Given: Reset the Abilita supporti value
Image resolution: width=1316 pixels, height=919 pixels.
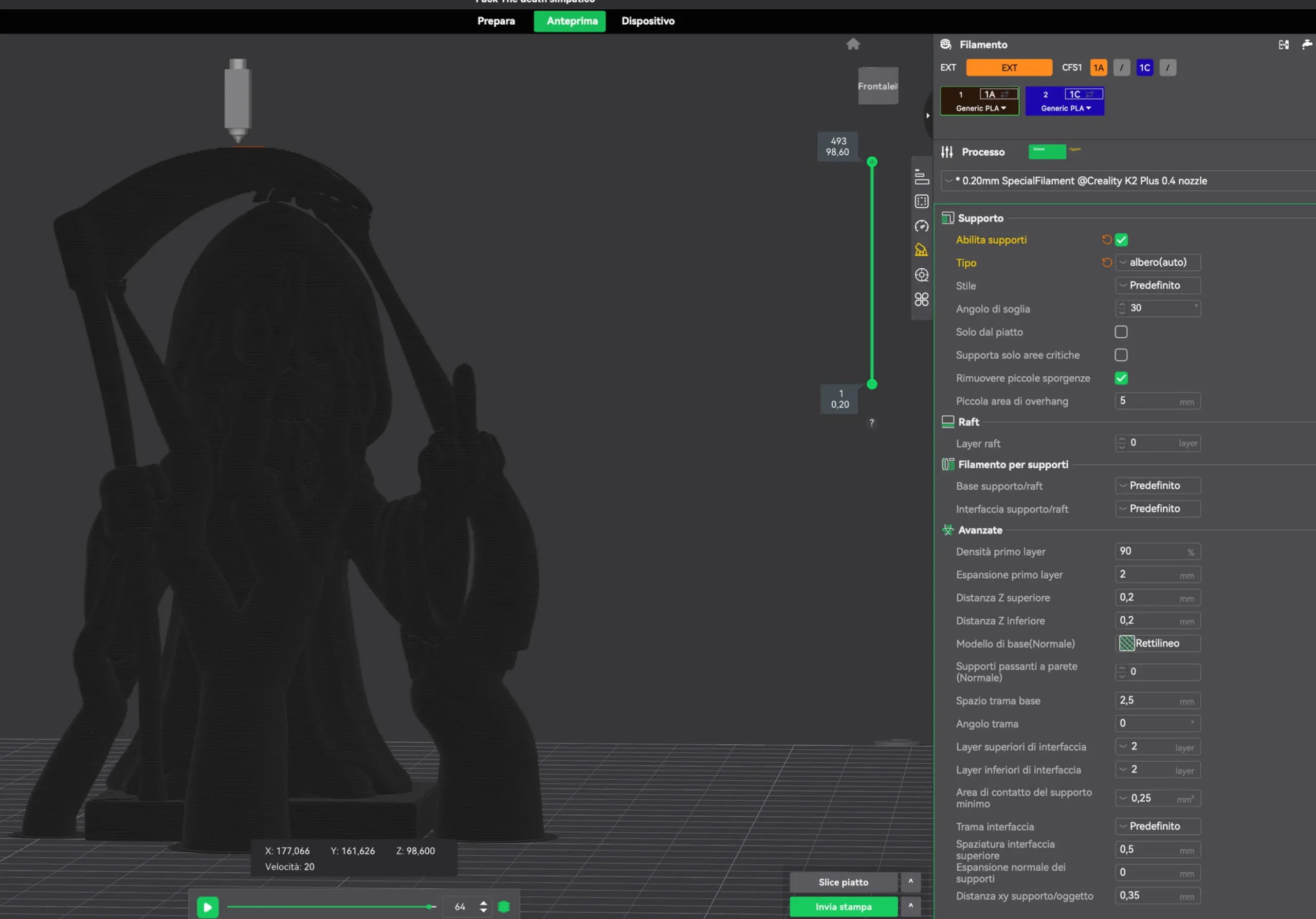Looking at the screenshot, I should point(1106,240).
